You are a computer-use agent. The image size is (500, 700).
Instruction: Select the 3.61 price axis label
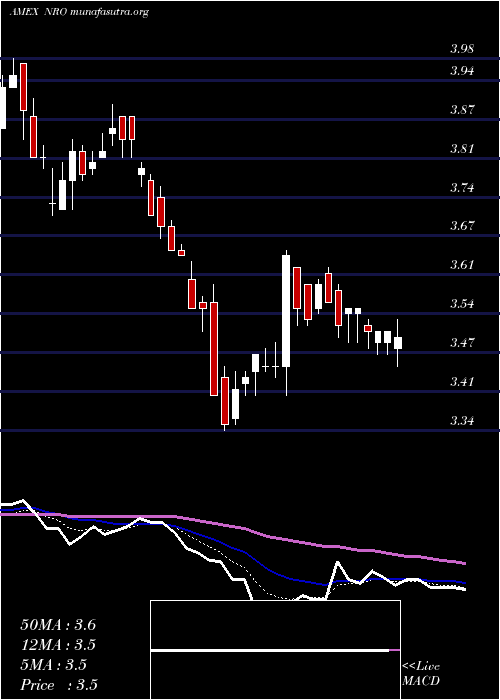tap(462, 265)
